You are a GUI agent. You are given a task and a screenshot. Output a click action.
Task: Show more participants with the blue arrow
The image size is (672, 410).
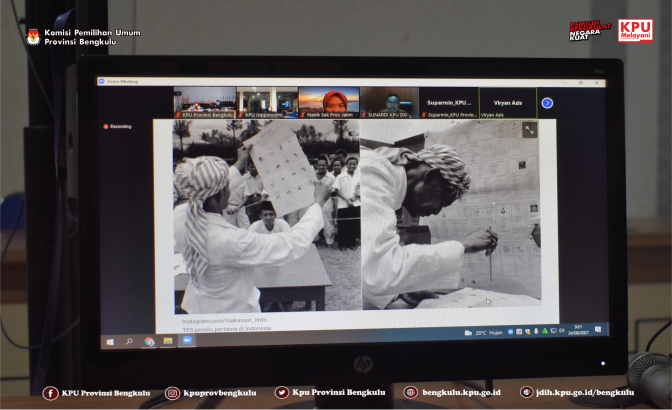[x=547, y=103]
